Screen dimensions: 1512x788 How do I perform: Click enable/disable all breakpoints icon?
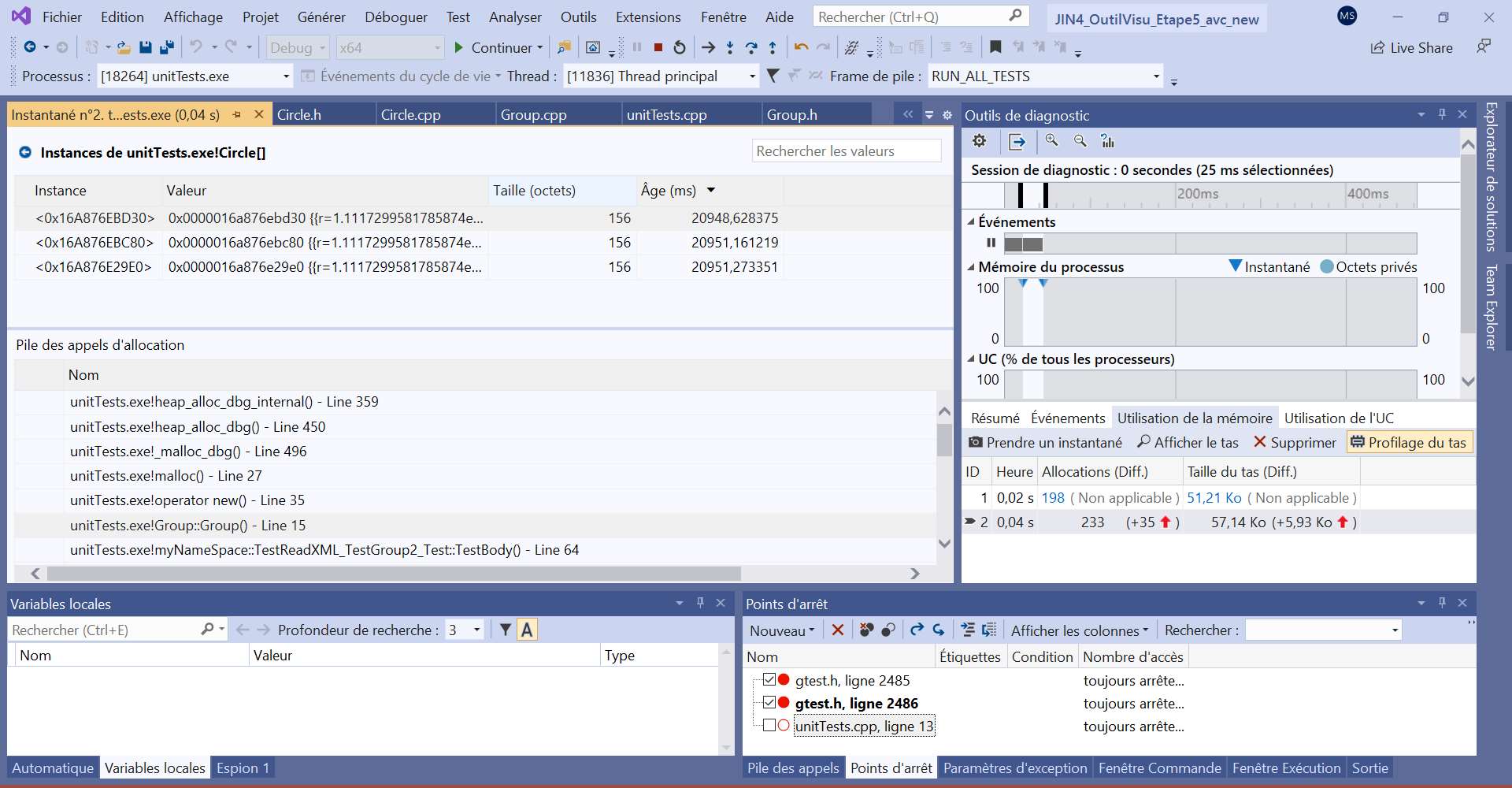pyautogui.click(x=888, y=630)
